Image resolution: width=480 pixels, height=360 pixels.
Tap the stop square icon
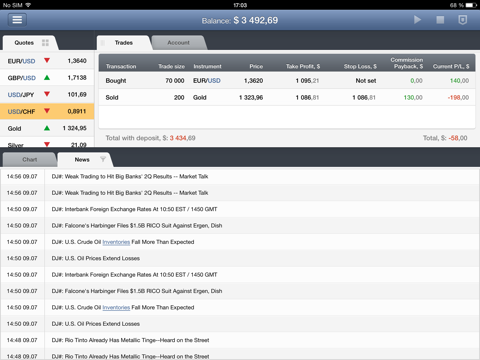click(440, 20)
